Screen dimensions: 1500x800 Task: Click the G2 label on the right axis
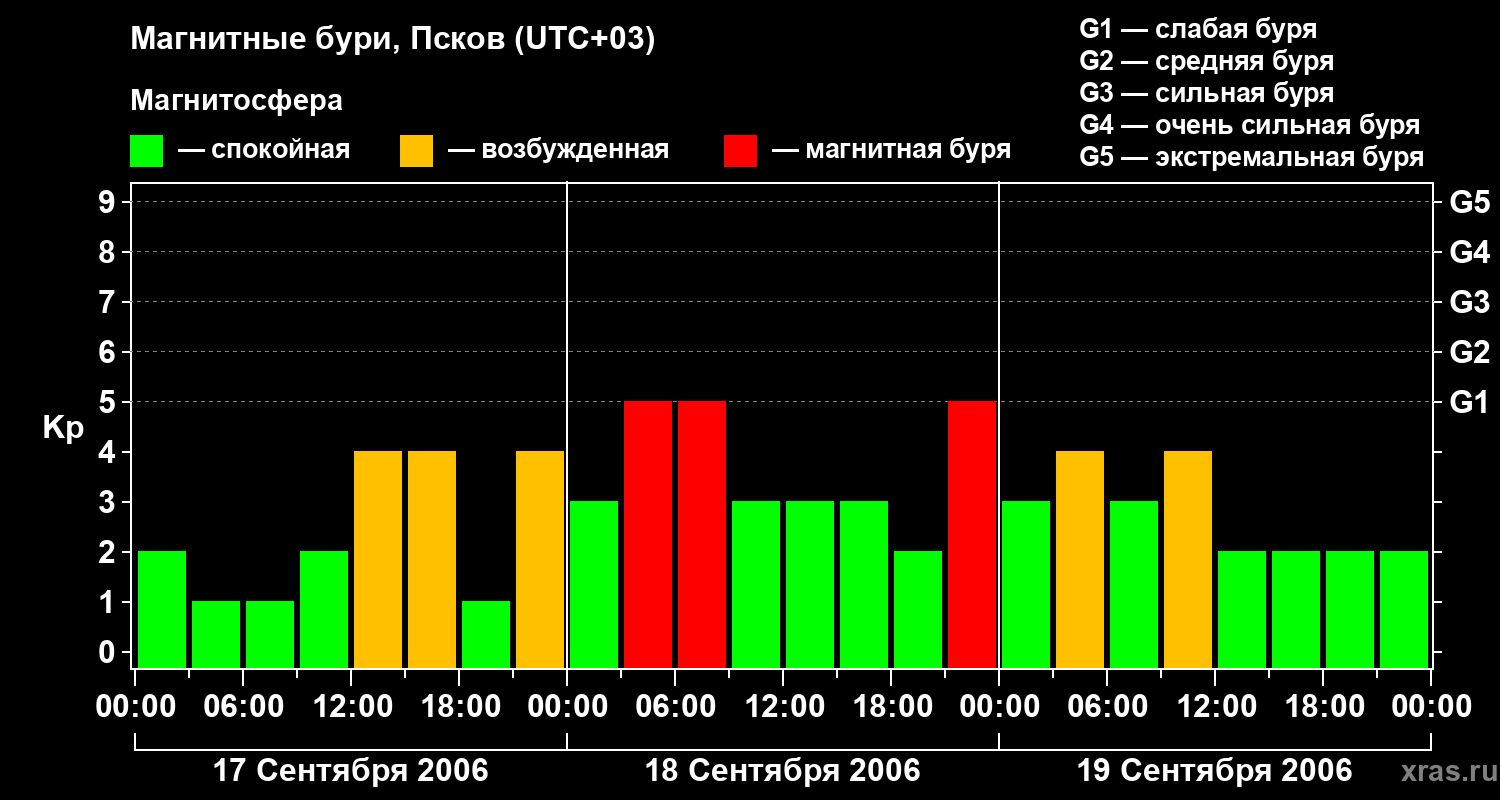click(x=1469, y=352)
